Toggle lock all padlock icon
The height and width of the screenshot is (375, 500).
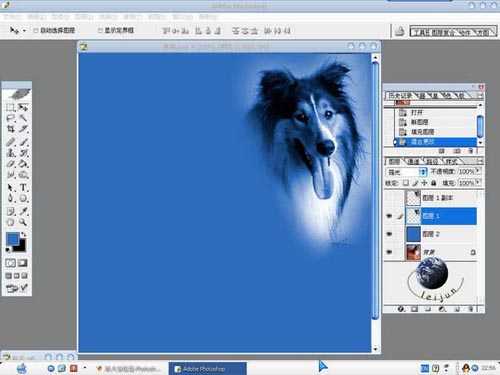[434, 183]
